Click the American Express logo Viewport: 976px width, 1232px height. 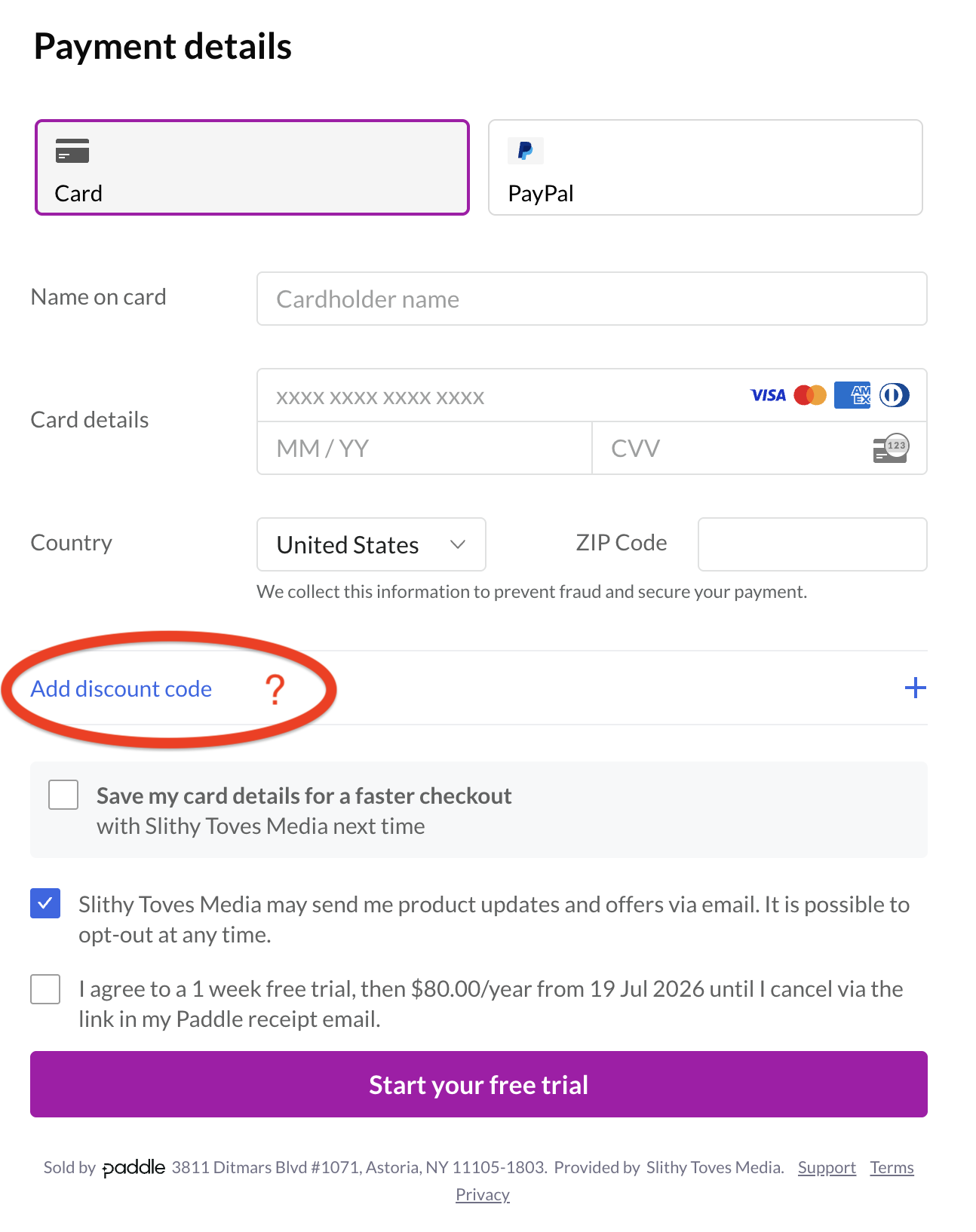click(852, 395)
